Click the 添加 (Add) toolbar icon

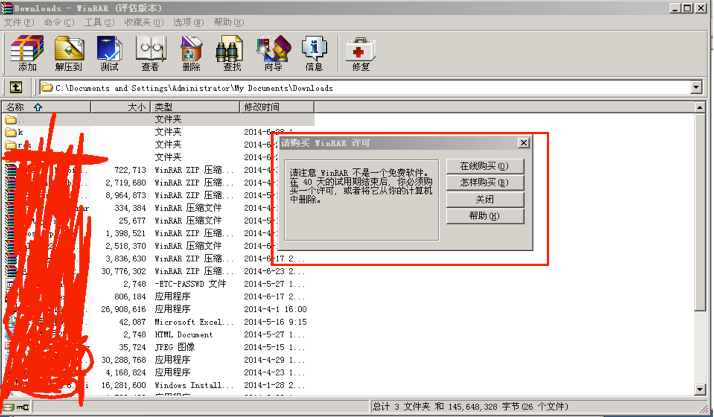coord(27,53)
